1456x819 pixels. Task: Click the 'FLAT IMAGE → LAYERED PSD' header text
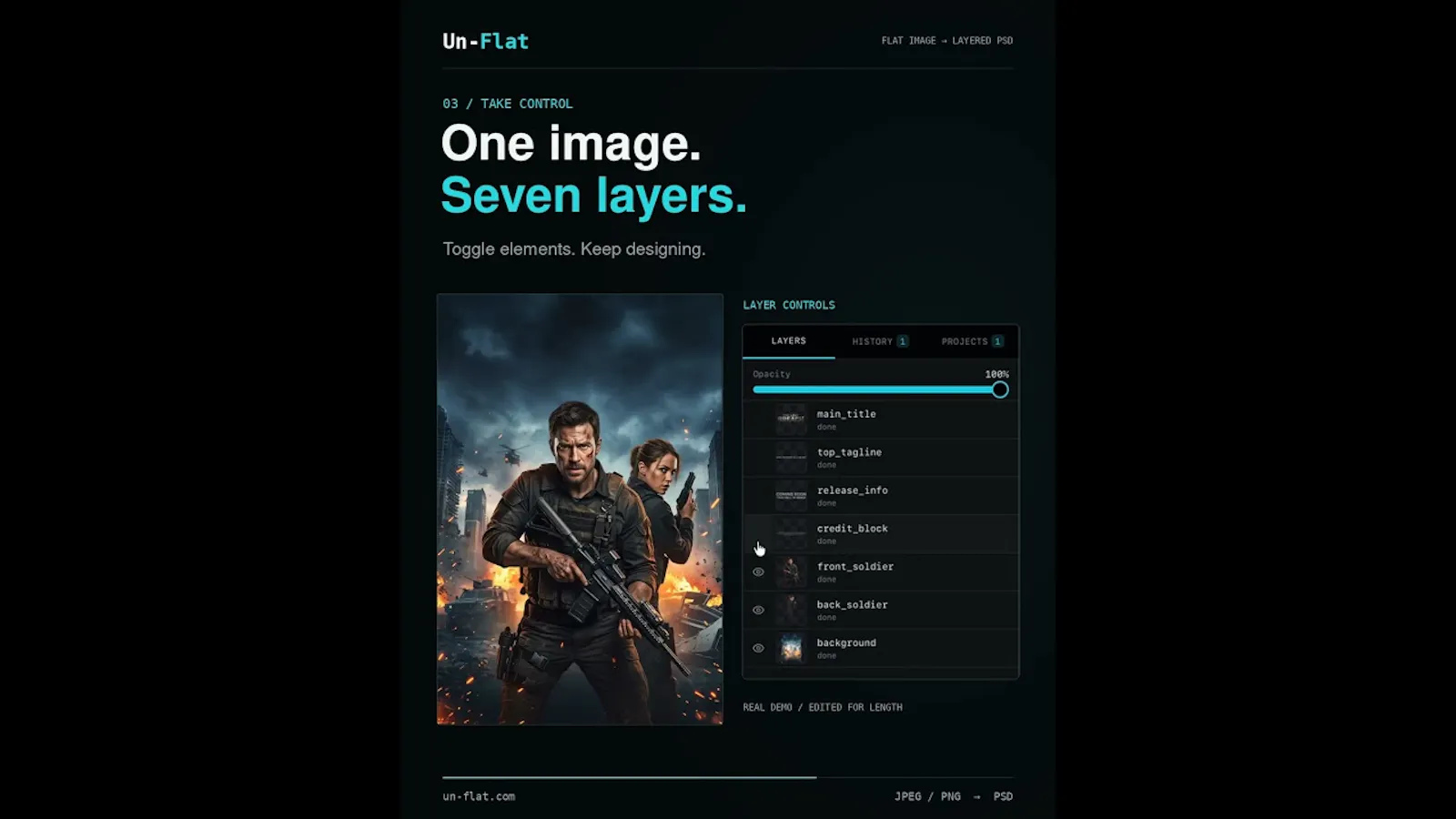tap(947, 41)
